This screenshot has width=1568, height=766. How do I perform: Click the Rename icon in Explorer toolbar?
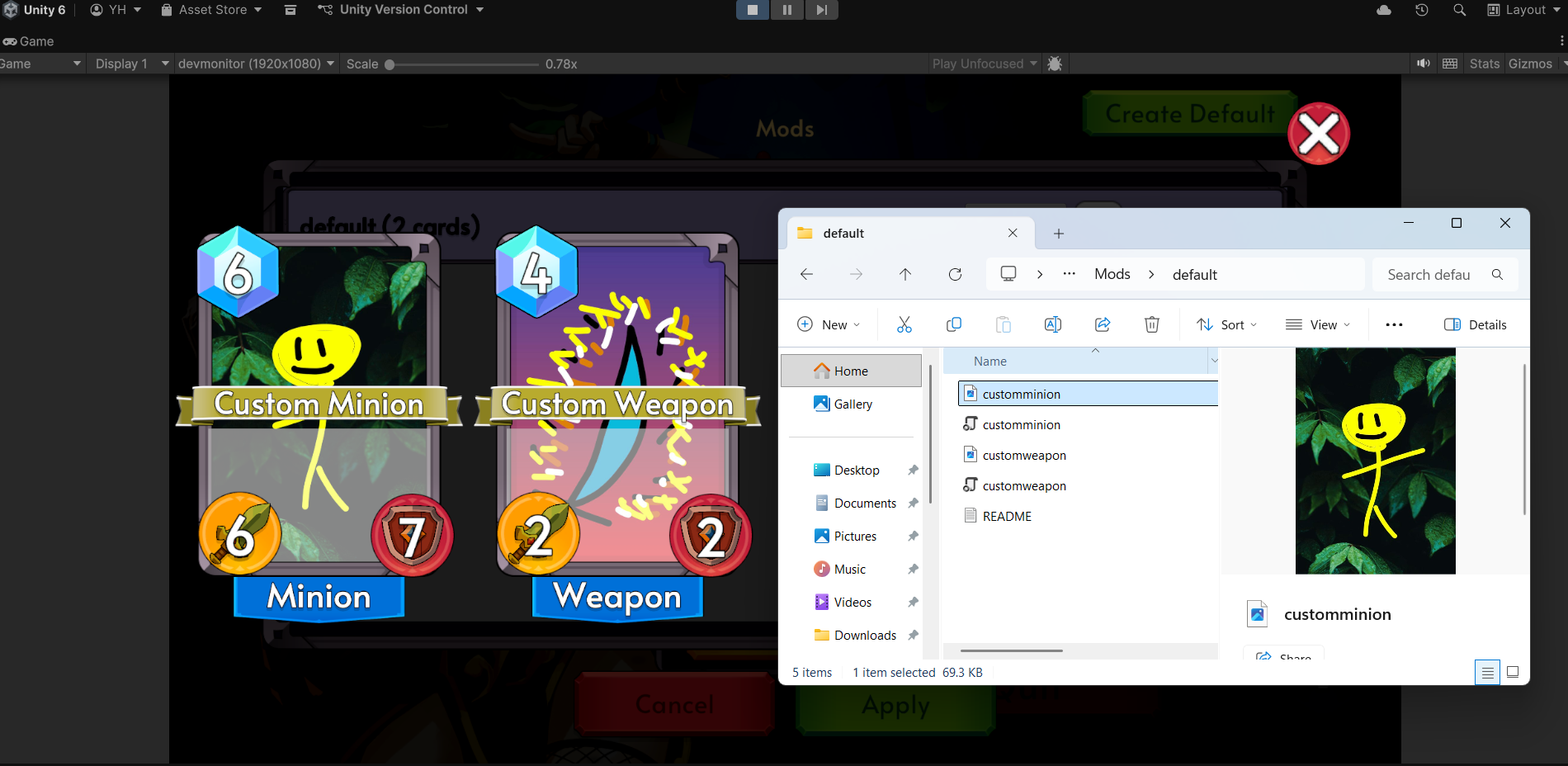(1053, 324)
